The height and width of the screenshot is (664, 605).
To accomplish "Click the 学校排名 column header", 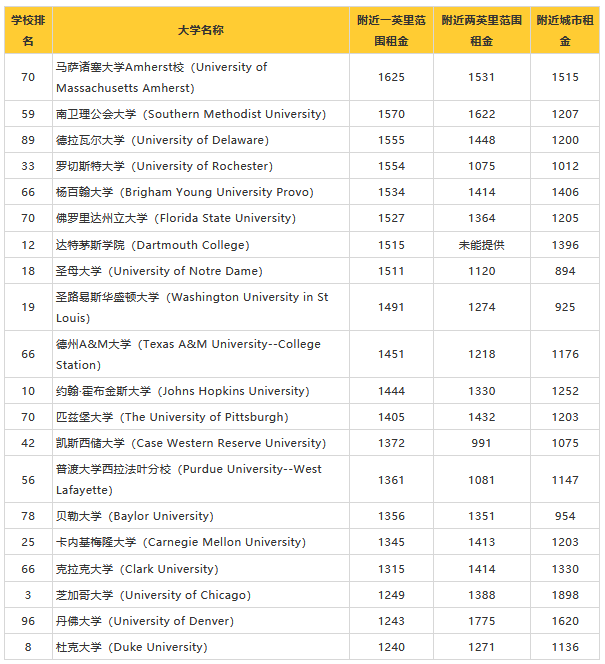I will [x=28, y=30].
